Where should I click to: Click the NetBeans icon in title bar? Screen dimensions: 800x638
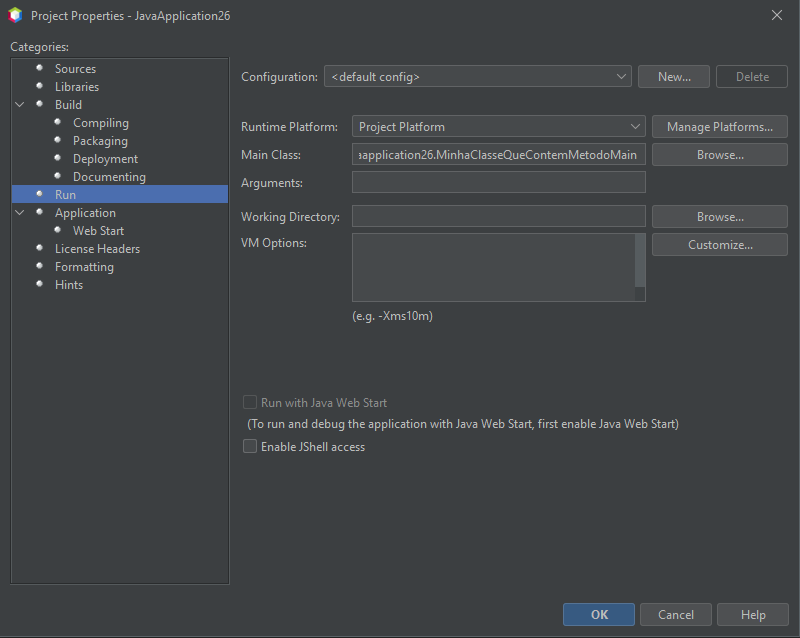15,15
